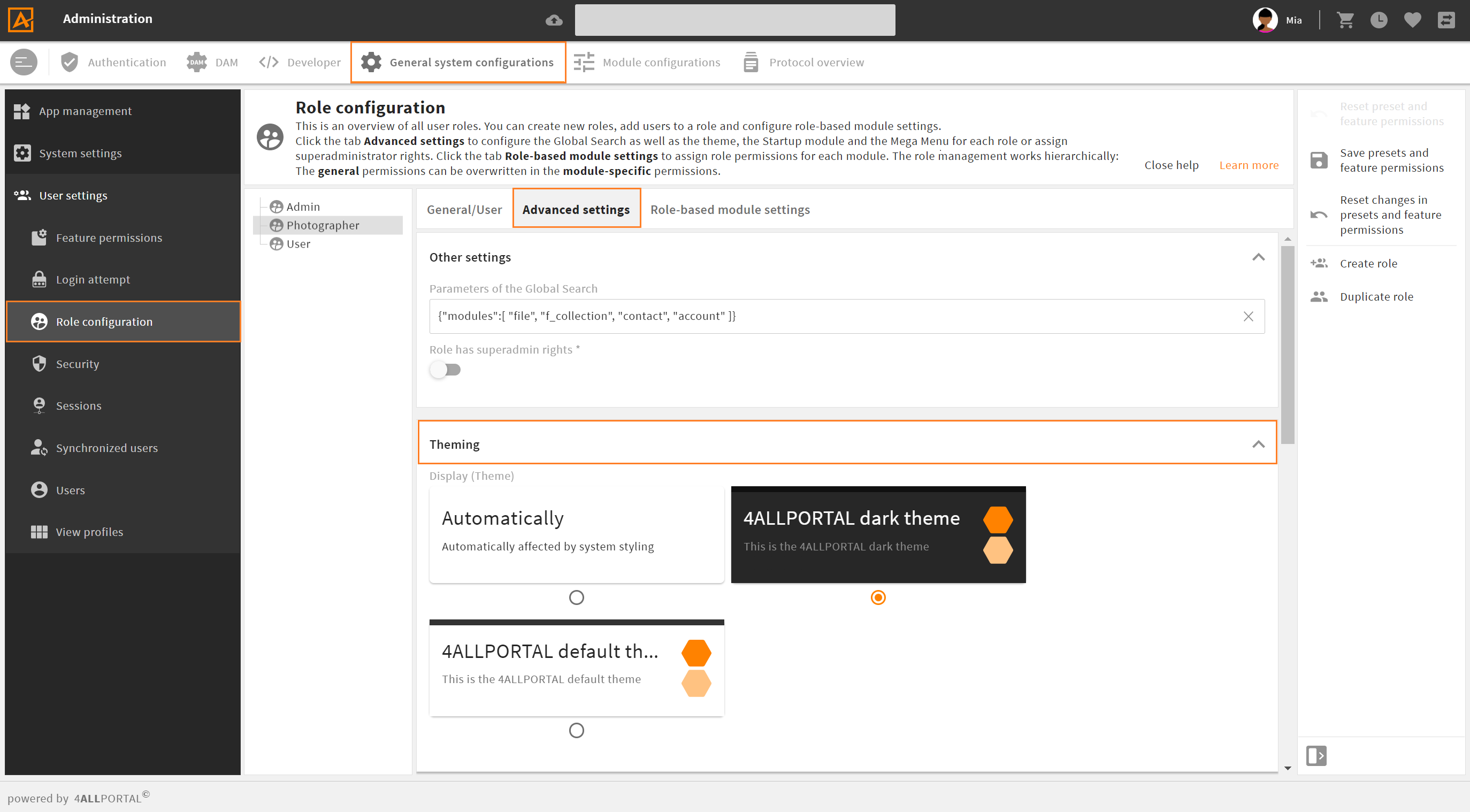The image size is (1470, 812).
Task: Click Reset changes in presets and feature permissions
Action: 1390,215
